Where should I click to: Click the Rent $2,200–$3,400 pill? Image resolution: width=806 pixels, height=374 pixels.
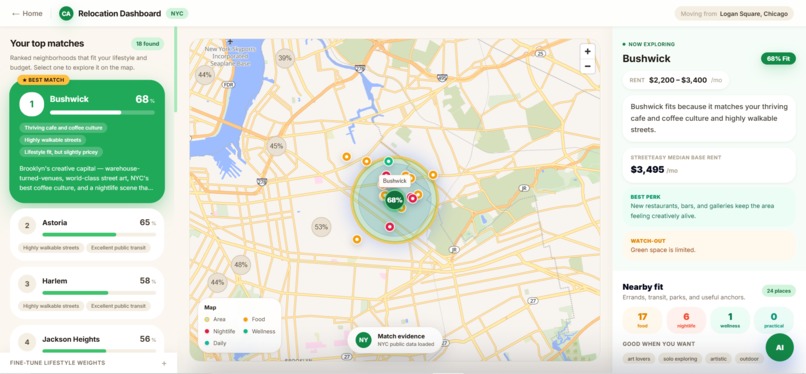coord(675,80)
